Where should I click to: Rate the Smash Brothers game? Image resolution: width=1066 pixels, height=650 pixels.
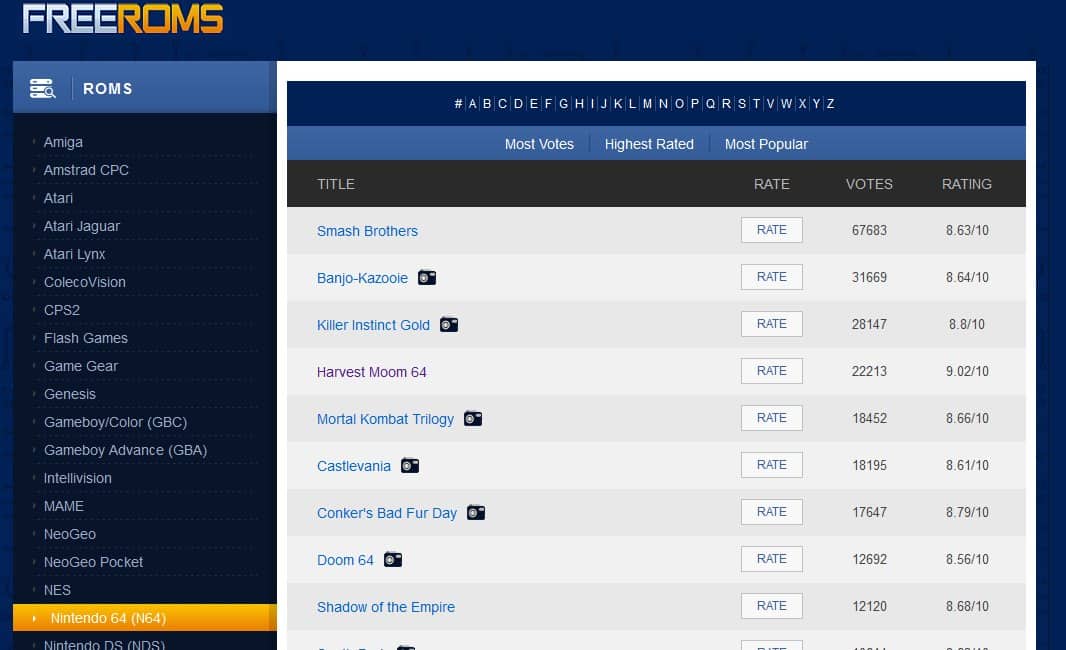tap(772, 230)
